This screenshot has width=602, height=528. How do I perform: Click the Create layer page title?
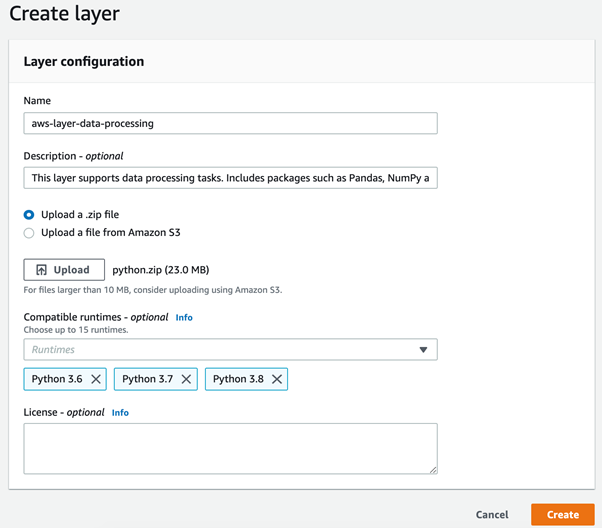point(64,13)
